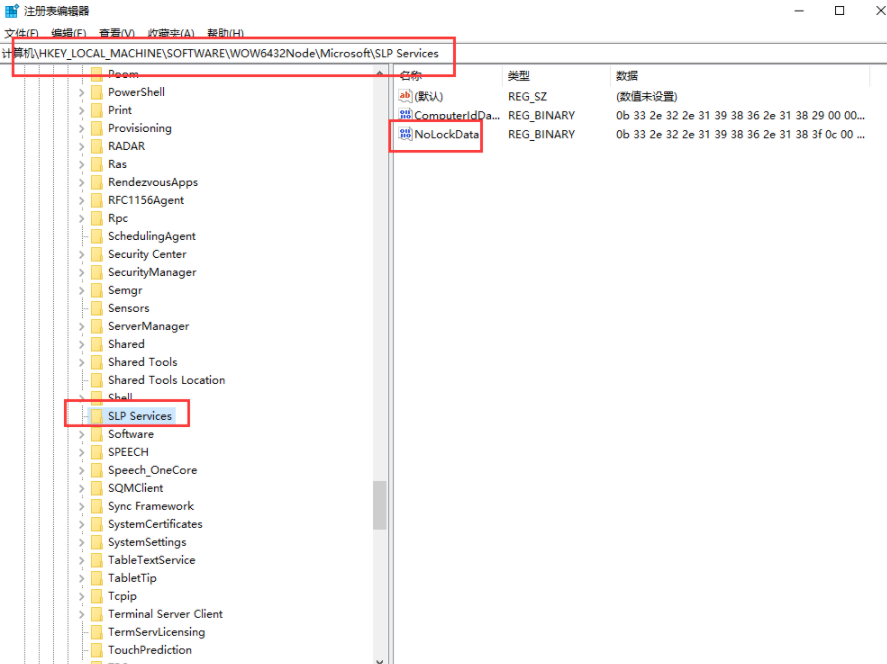
Task: Open the Edit menu (编辑)
Action: 68,33
